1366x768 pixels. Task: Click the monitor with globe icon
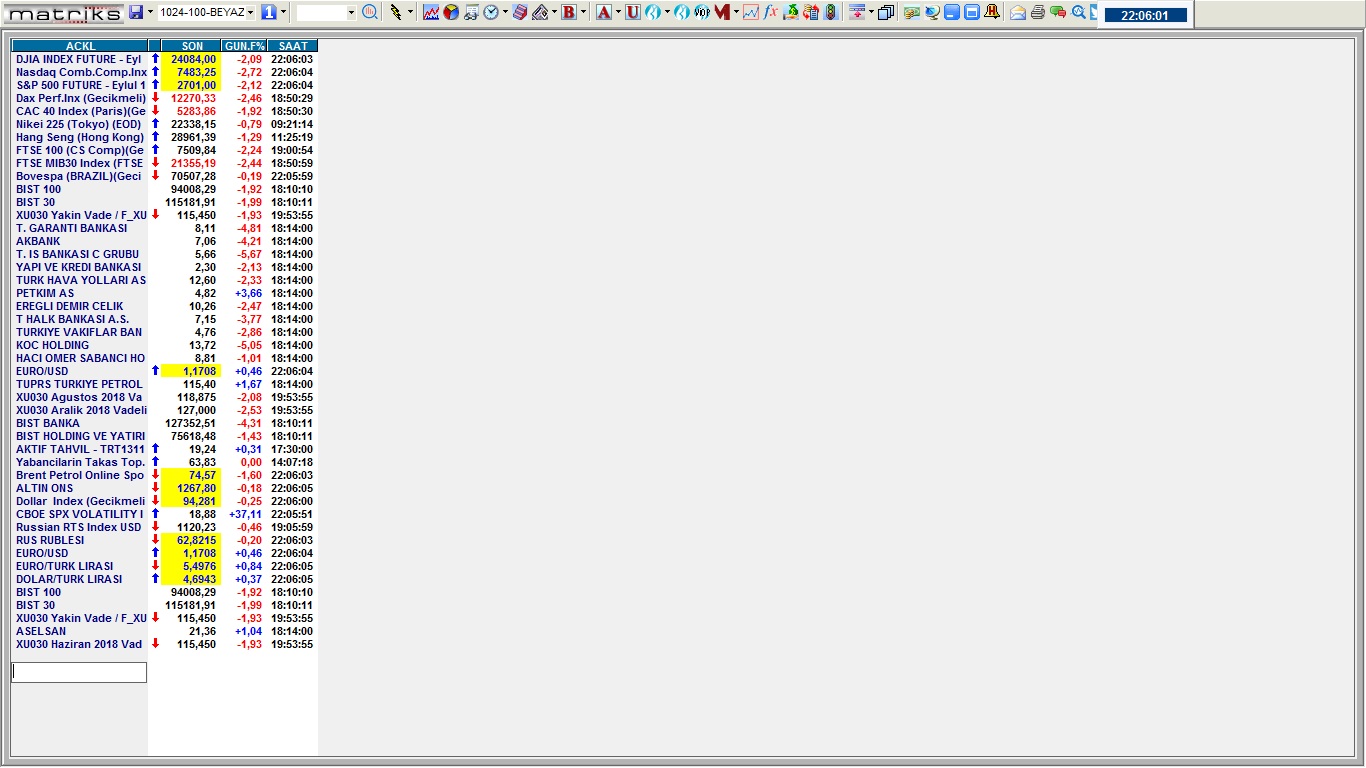click(932, 12)
